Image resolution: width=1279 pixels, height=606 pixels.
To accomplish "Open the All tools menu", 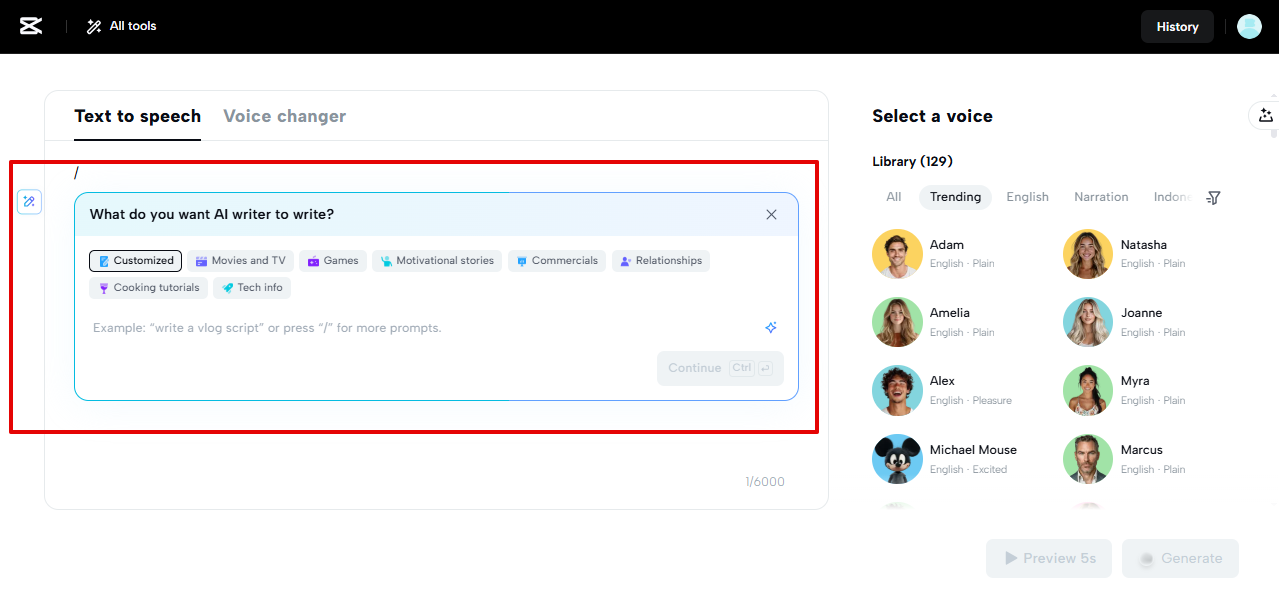I will pos(120,26).
